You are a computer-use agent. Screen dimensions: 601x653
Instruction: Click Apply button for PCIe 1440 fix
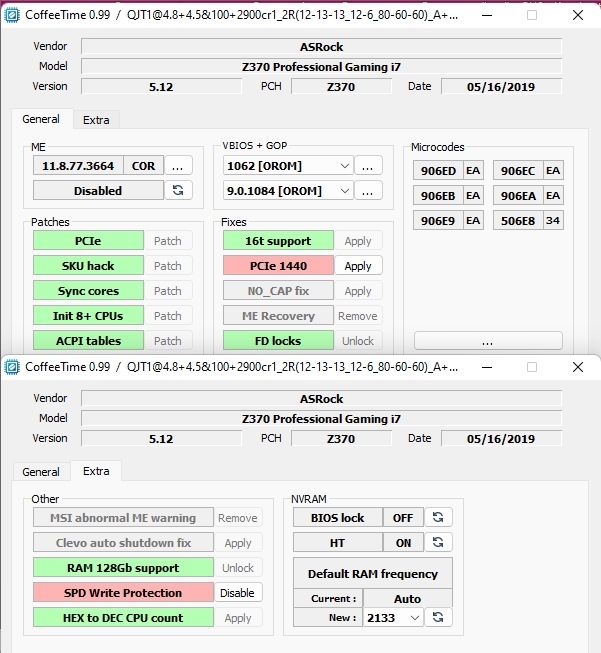(358, 266)
